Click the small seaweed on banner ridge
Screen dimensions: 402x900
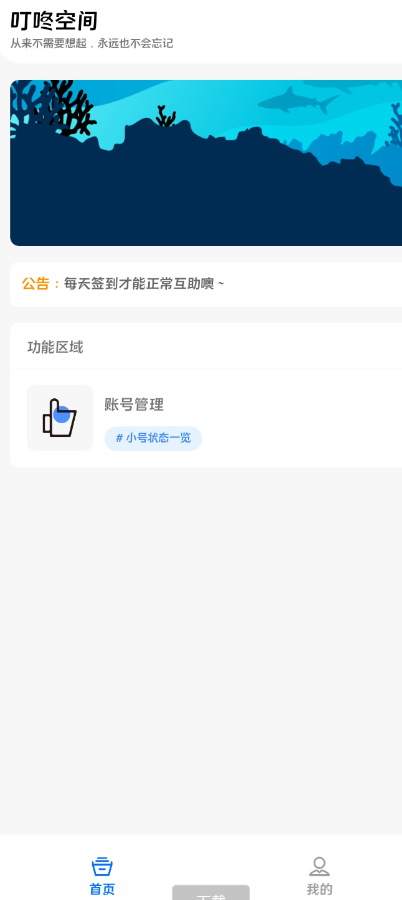pyautogui.click(x=166, y=116)
